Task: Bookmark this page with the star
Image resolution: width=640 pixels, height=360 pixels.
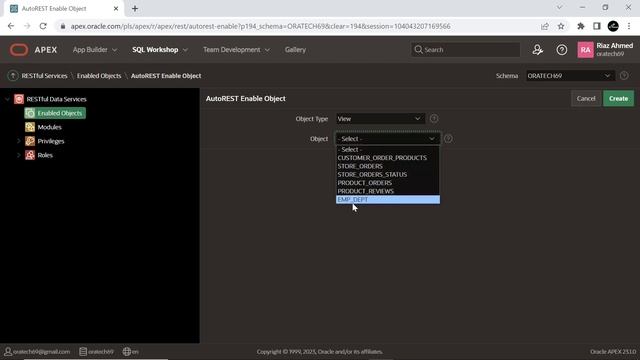Action: (561, 26)
